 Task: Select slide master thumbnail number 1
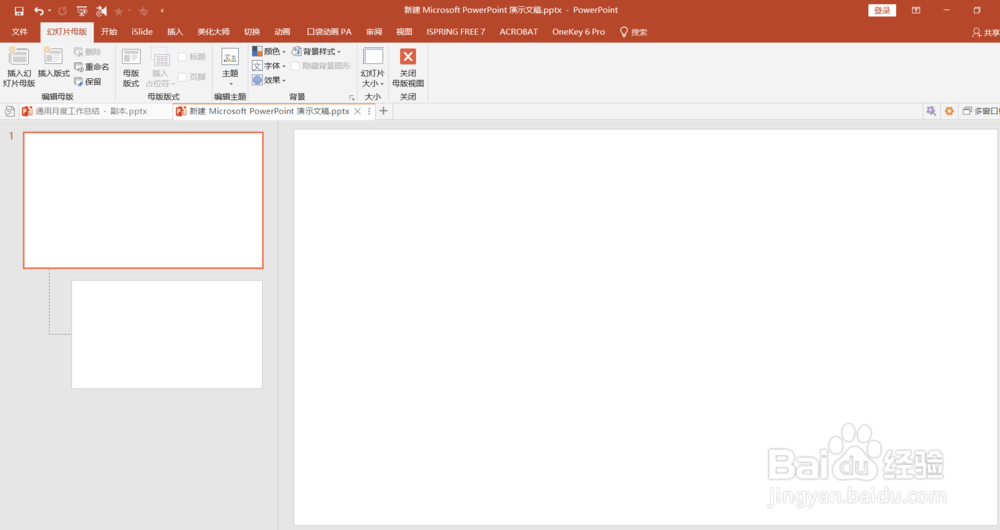tap(143, 200)
